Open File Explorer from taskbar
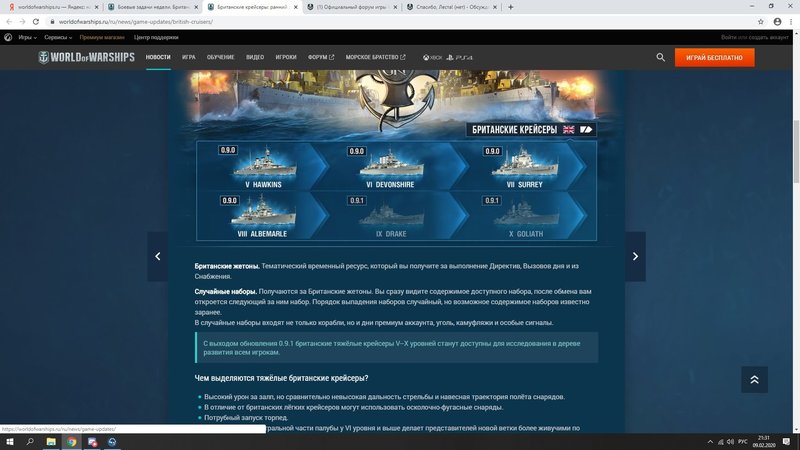 [x=51, y=442]
